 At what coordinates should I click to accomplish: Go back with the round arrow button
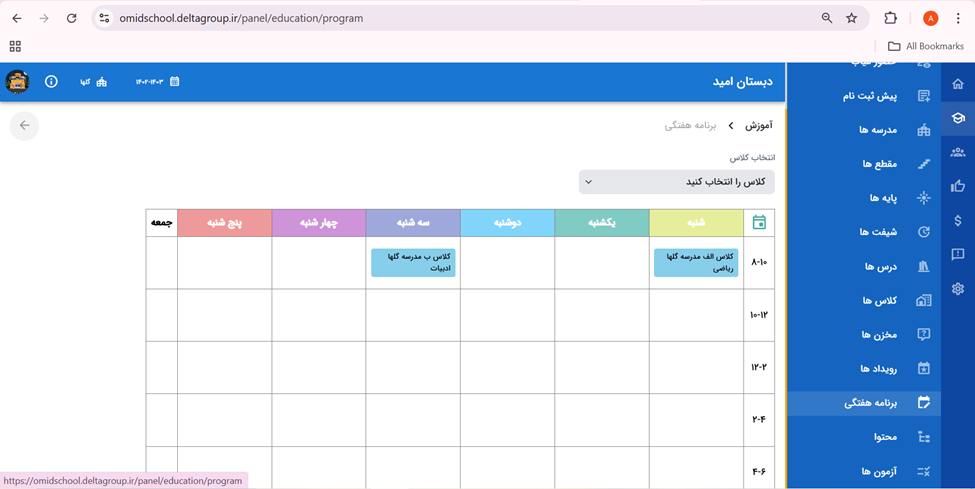point(24,126)
